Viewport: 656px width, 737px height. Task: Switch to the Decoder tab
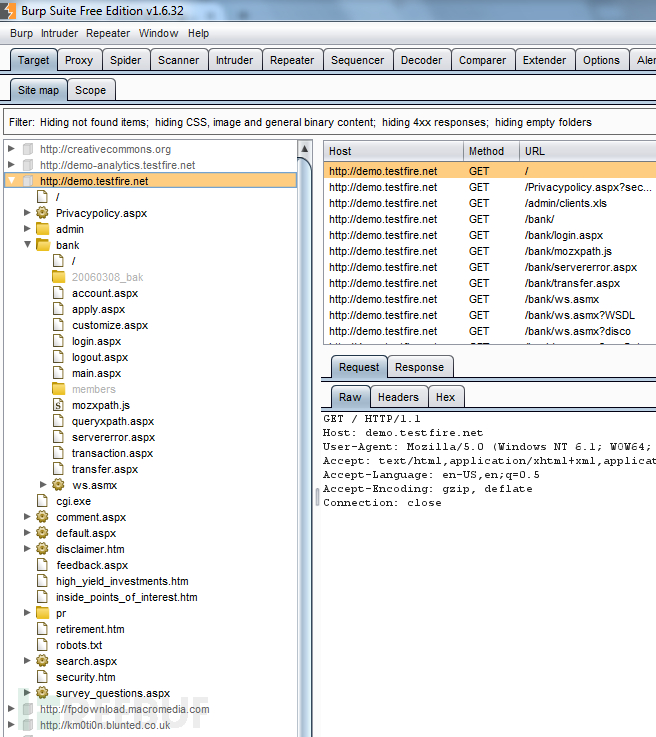pos(422,60)
